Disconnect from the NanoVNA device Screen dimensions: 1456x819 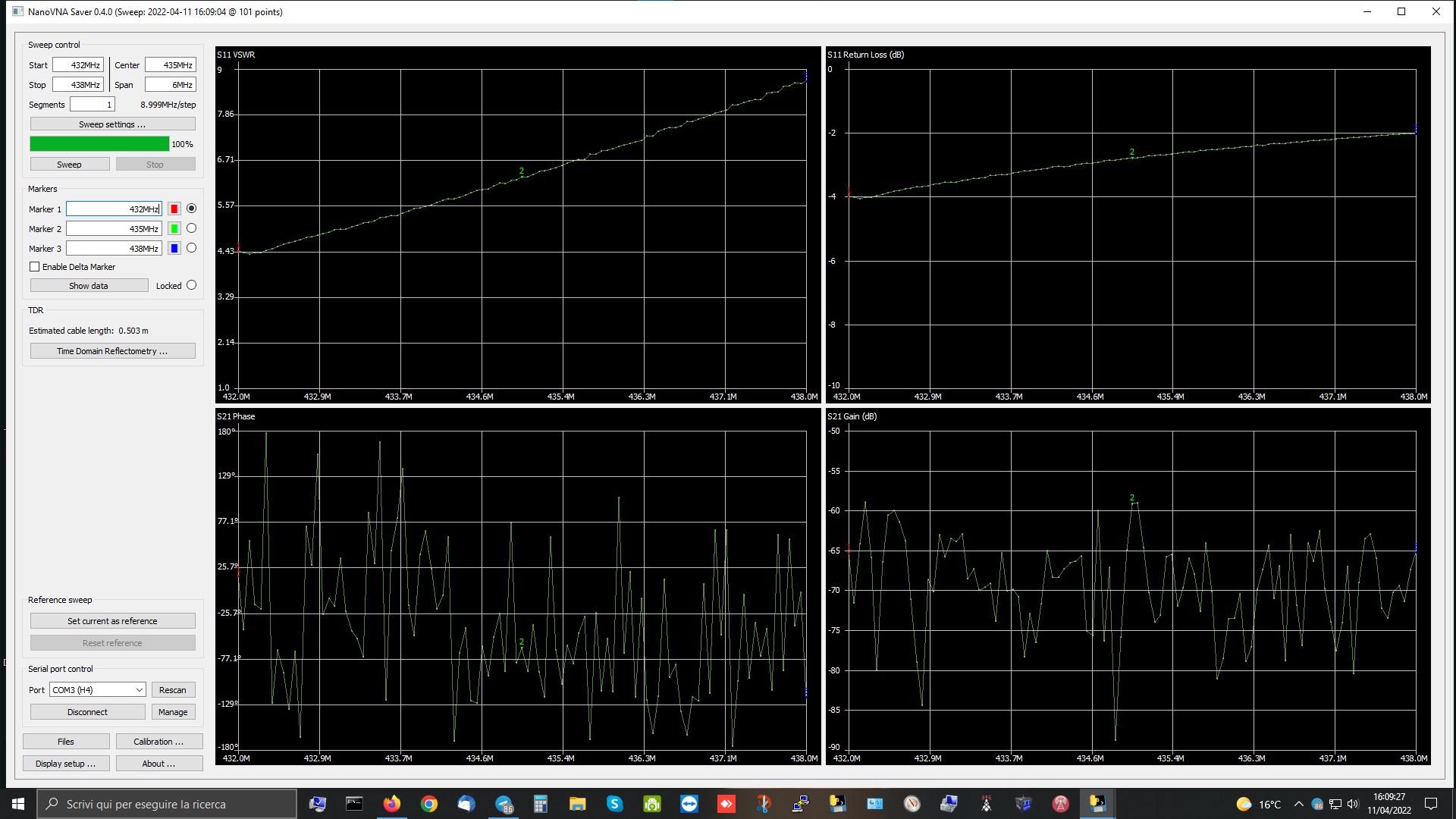pyautogui.click(x=88, y=712)
